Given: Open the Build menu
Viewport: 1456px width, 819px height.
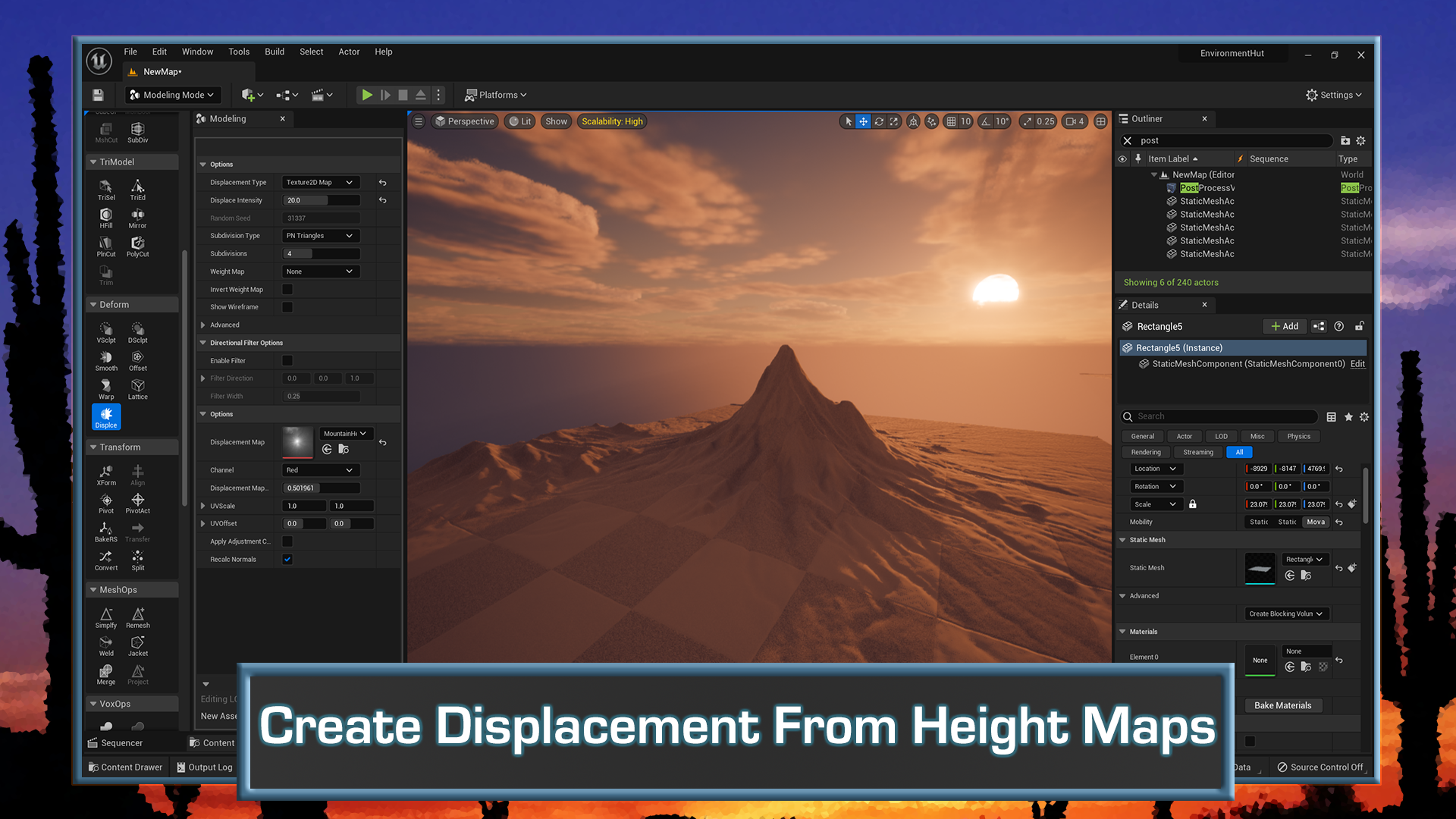Looking at the screenshot, I should [275, 52].
